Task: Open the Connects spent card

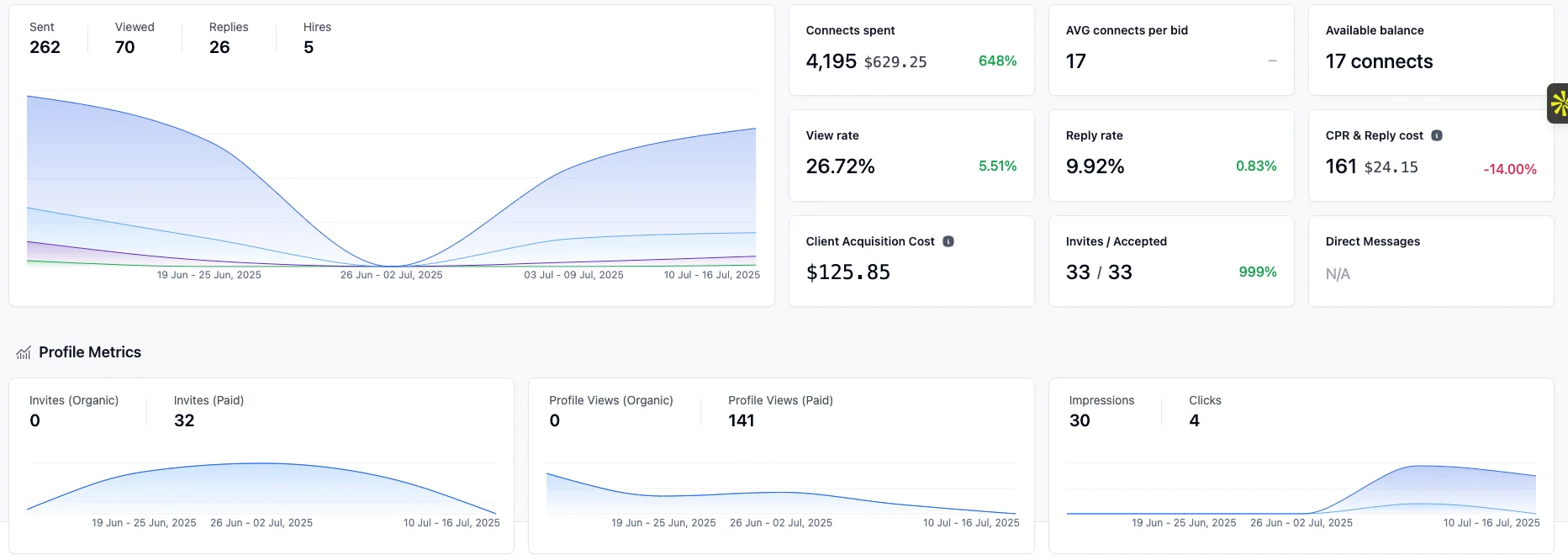Action: click(x=911, y=50)
